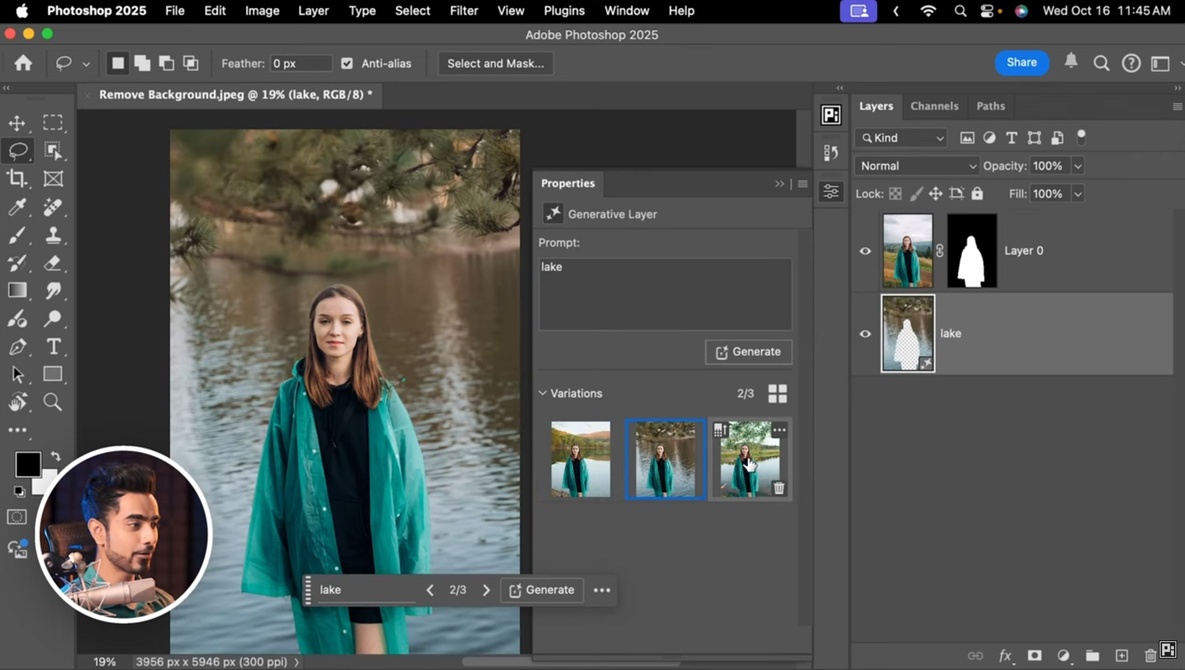Select the Type tool
Viewport: 1185px width, 670px height.
coord(54,346)
